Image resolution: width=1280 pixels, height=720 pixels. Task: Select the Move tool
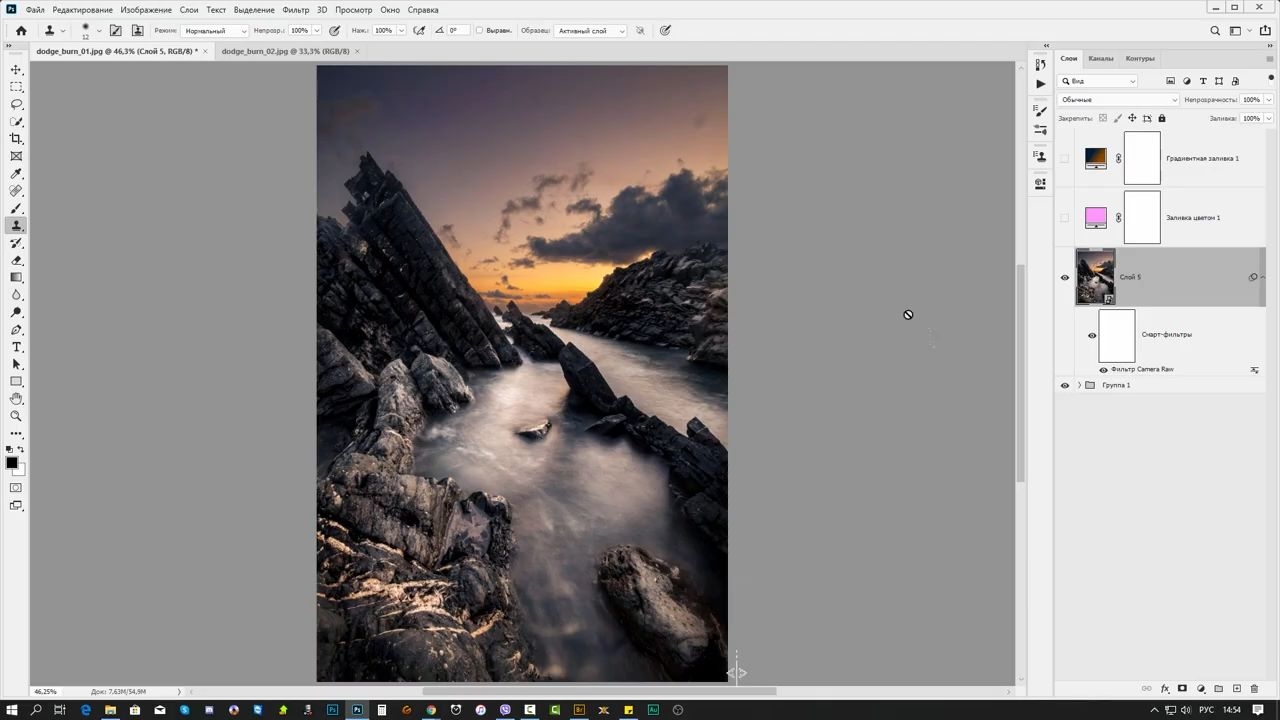click(x=16, y=69)
